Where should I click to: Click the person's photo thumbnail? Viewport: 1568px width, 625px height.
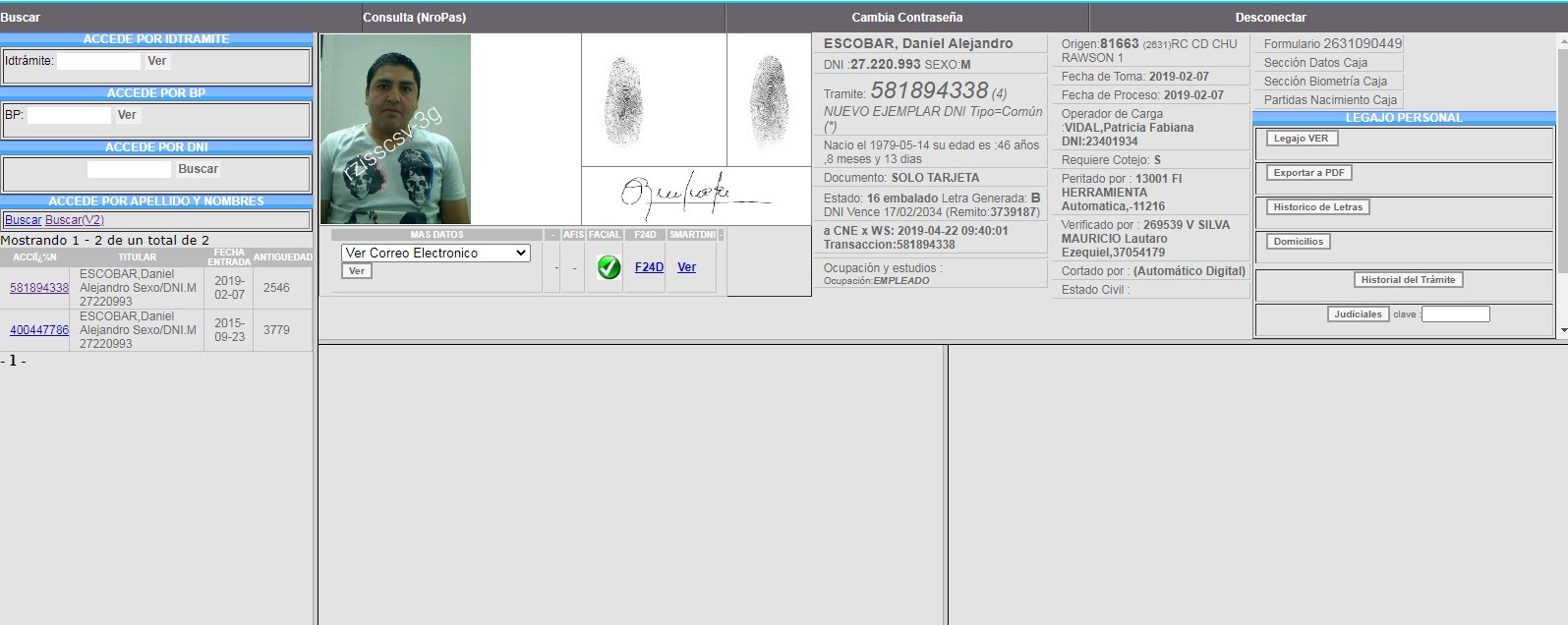pos(395,130)
